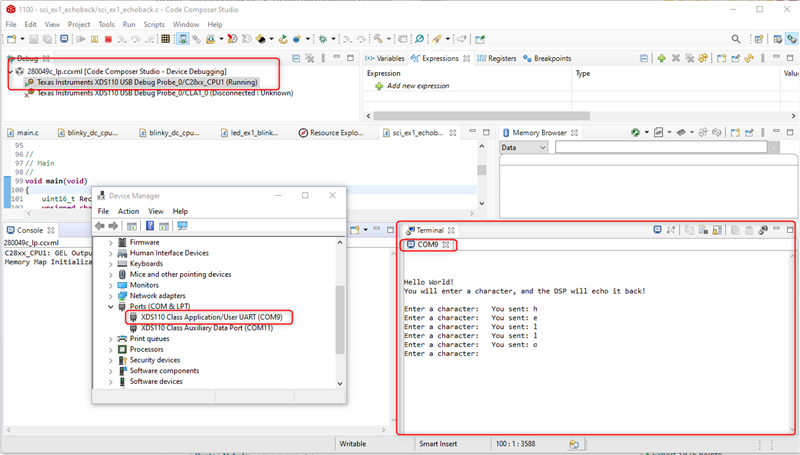This screenshot has height=455, width=800.
Task: Click the Build hammer icon
Action: (x=378, y=39)
